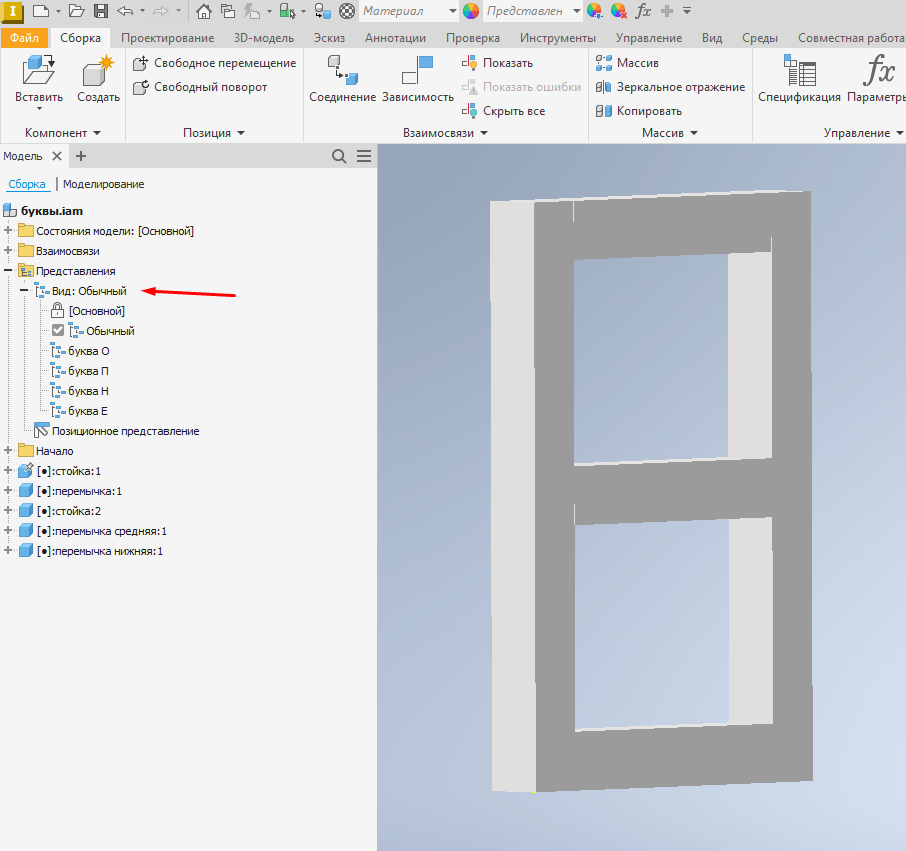Open fx parameters in quick toolbar
The height and width of the screenshot is (851, 906).
pos(643,10)
